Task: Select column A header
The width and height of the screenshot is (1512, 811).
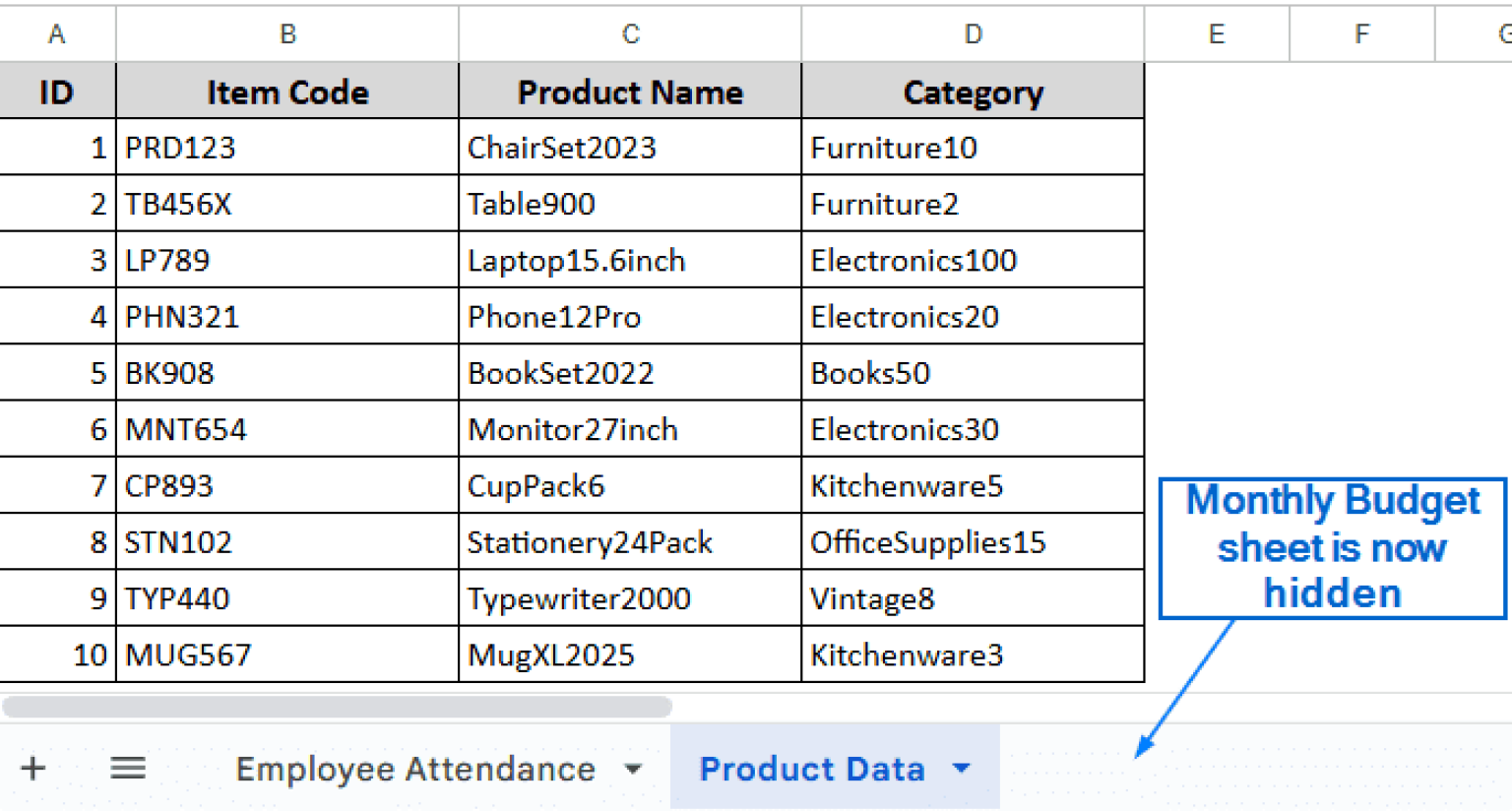Action: 56,32
